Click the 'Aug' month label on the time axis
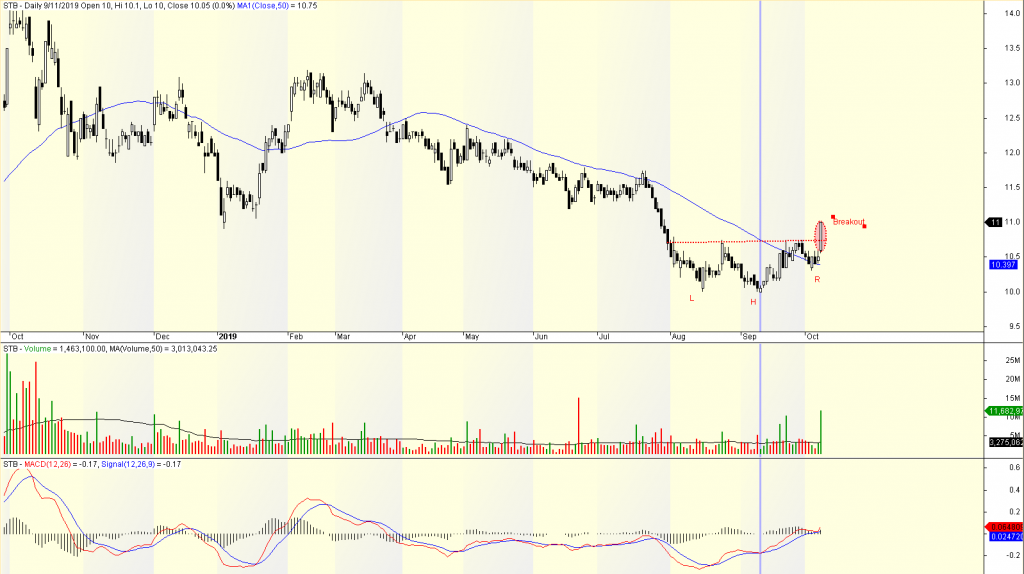Screen dimensions: 1024x574 [x=680, y=337]
